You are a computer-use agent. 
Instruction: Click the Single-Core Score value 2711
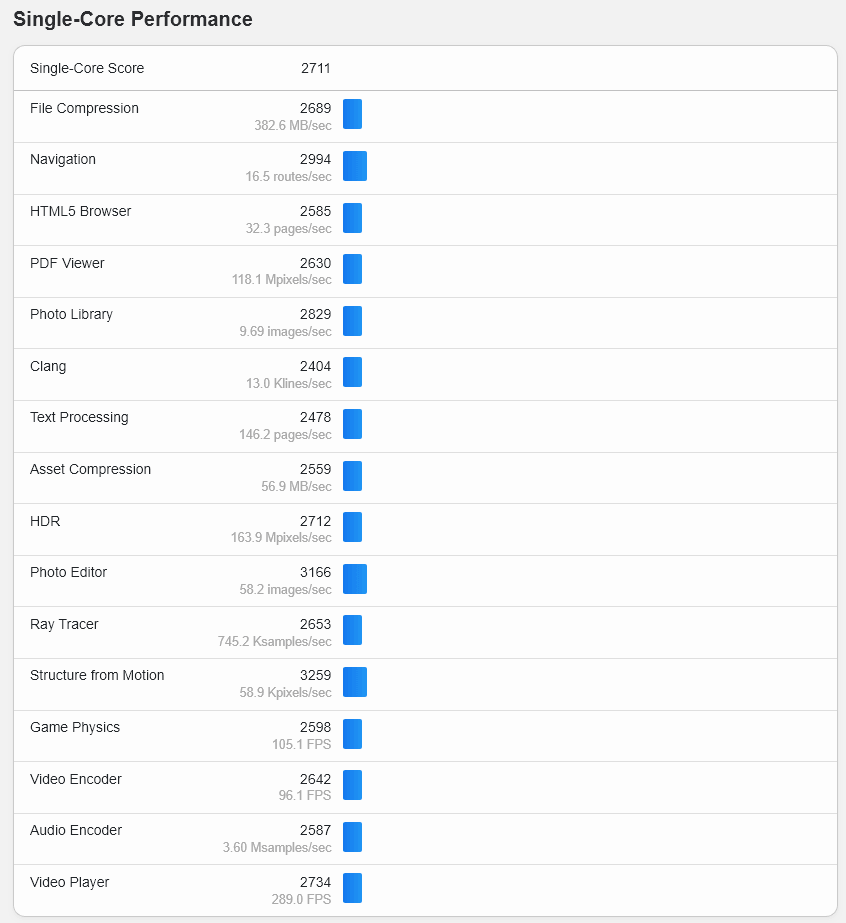tap(316, 68)
